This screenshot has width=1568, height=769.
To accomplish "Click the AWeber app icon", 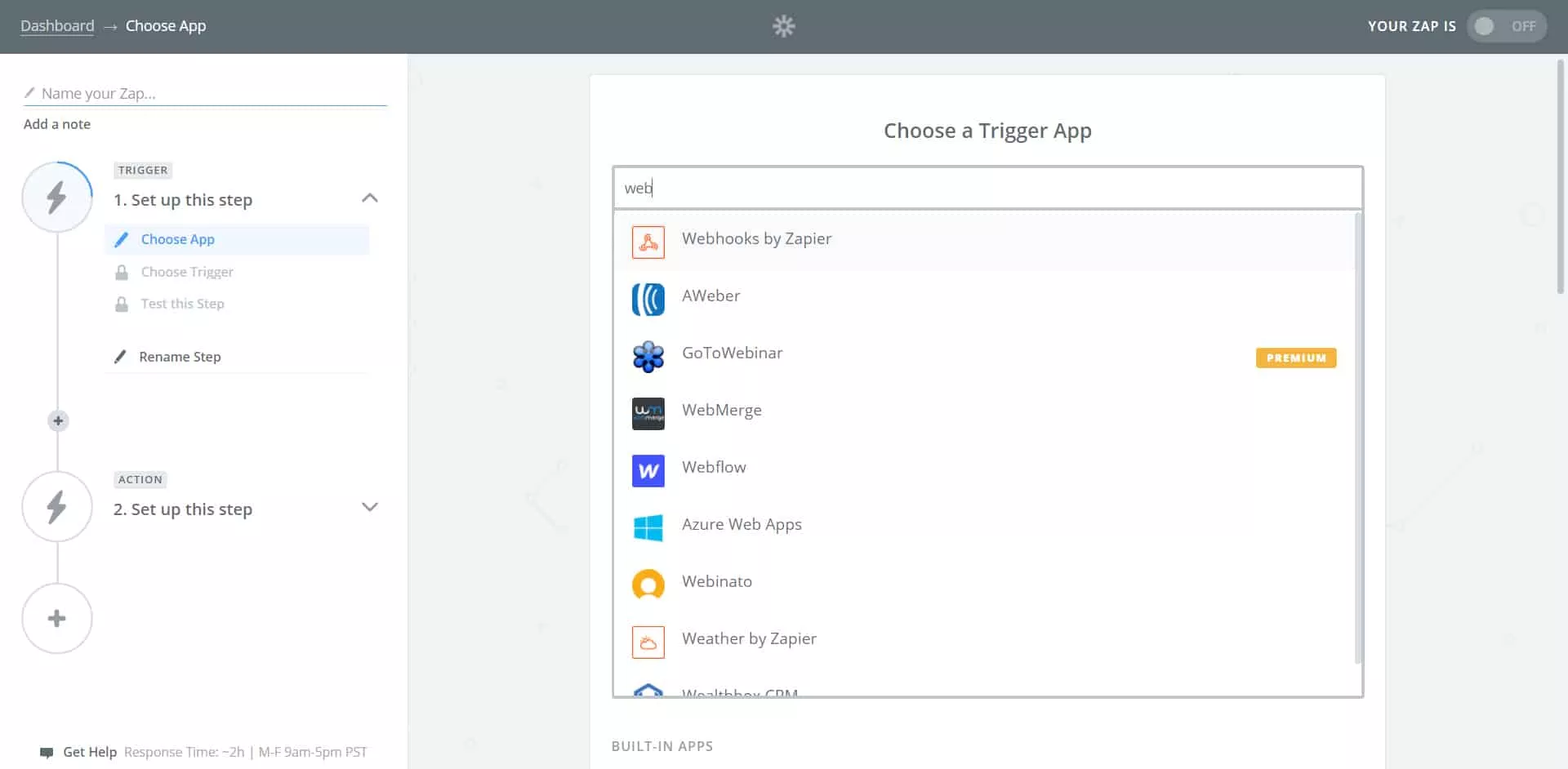I will (x=648, y=299).
